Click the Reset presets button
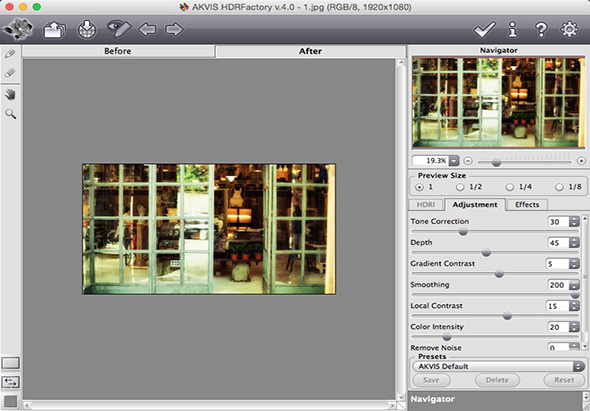 (x=564, y=380)
